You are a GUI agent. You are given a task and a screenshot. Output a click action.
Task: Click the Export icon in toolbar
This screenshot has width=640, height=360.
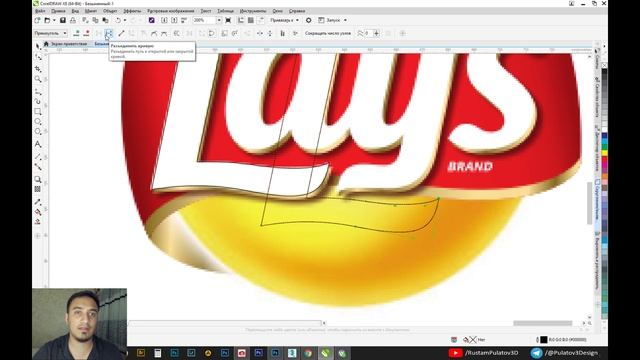tap(174, 20)
